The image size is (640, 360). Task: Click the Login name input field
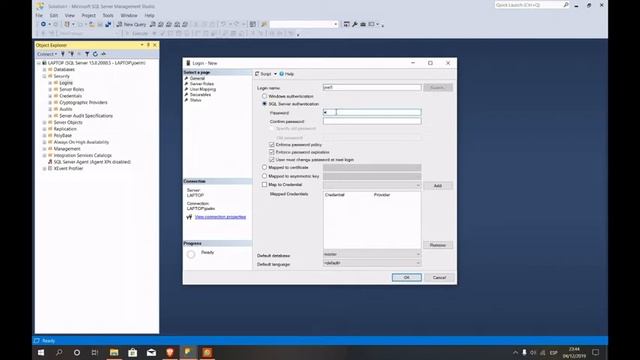click(372, 87)
